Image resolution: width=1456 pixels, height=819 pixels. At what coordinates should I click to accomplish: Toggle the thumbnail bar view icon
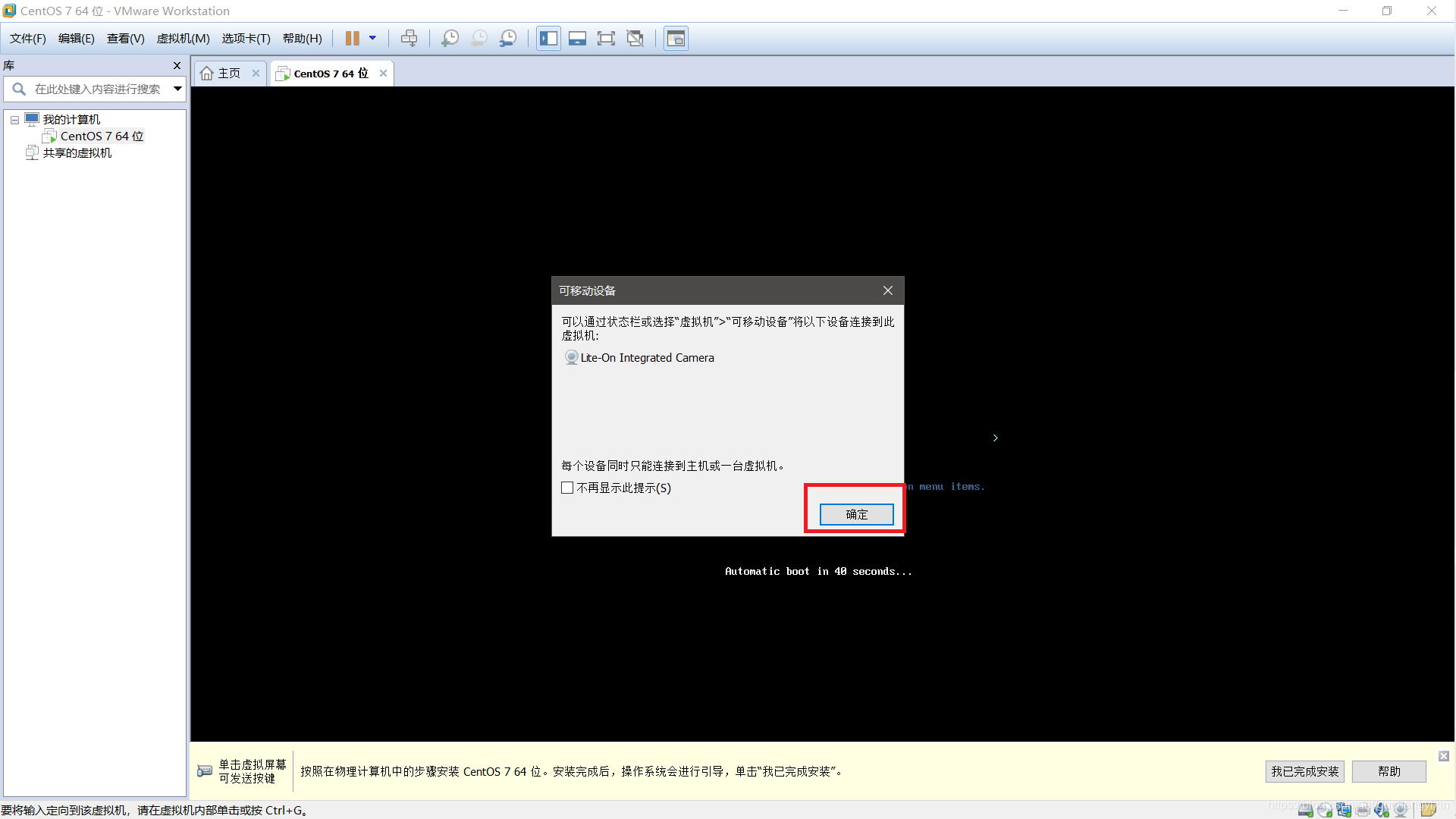[x=578, y=39]
